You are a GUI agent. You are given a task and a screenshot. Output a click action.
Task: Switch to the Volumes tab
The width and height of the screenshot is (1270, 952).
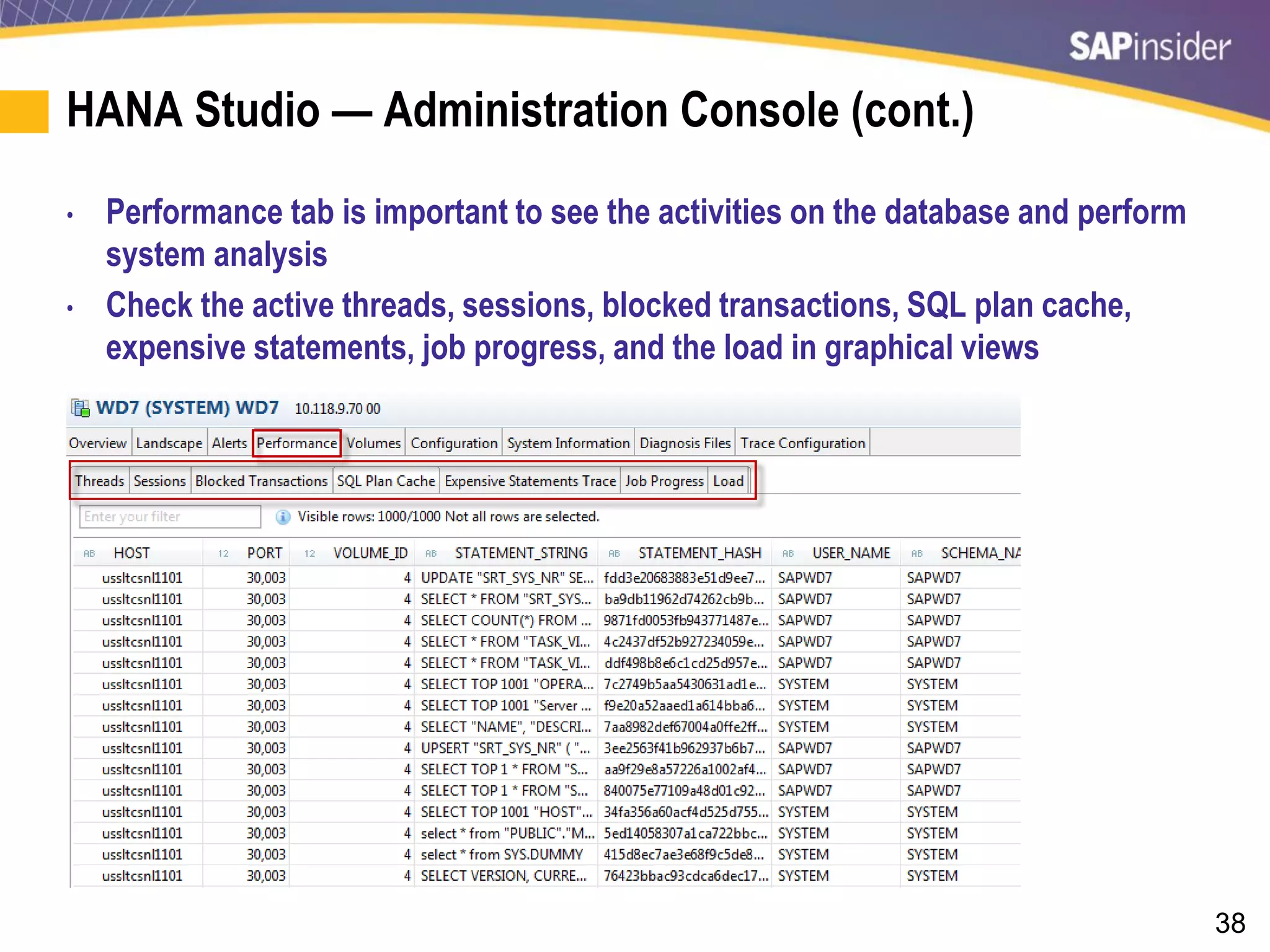click(x=374, y=443)
